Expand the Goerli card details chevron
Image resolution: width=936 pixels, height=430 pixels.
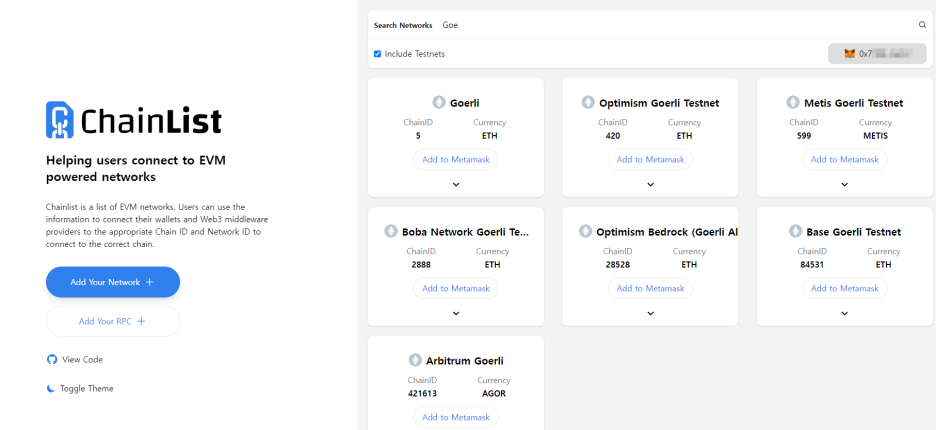tap(456, 185)
